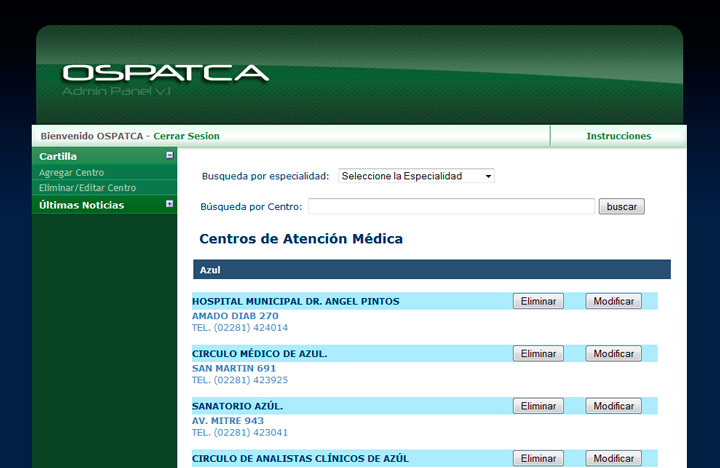This screenshot has height=468, width=720.
Task: Eliminar Circulo Médico de Azul
Action: 538,354
